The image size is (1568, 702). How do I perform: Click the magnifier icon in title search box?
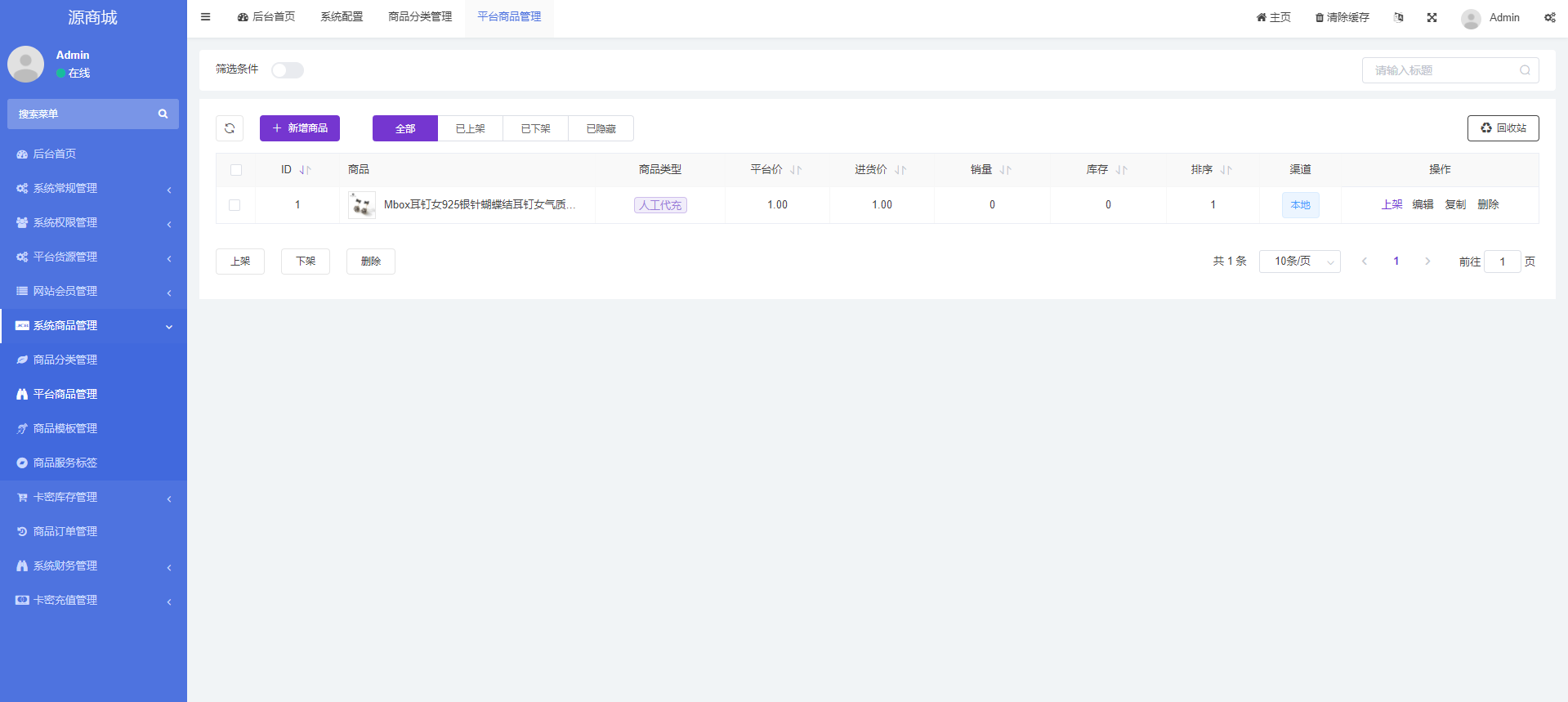[x=1525, y=70]
